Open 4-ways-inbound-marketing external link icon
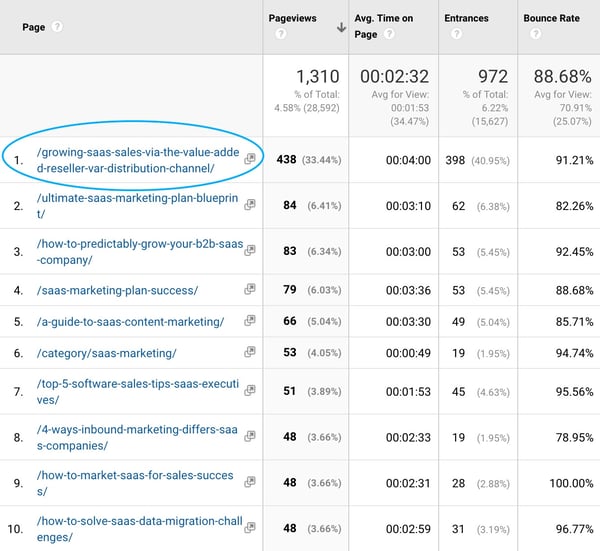 [x=249, y=436]
